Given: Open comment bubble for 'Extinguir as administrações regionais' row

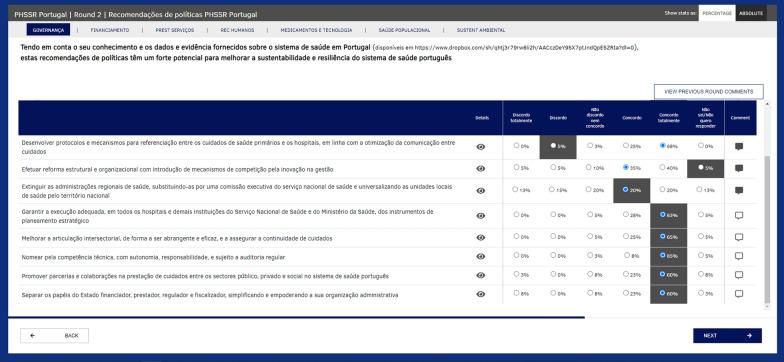Looking at the screenshot, I should pos(739,190).
